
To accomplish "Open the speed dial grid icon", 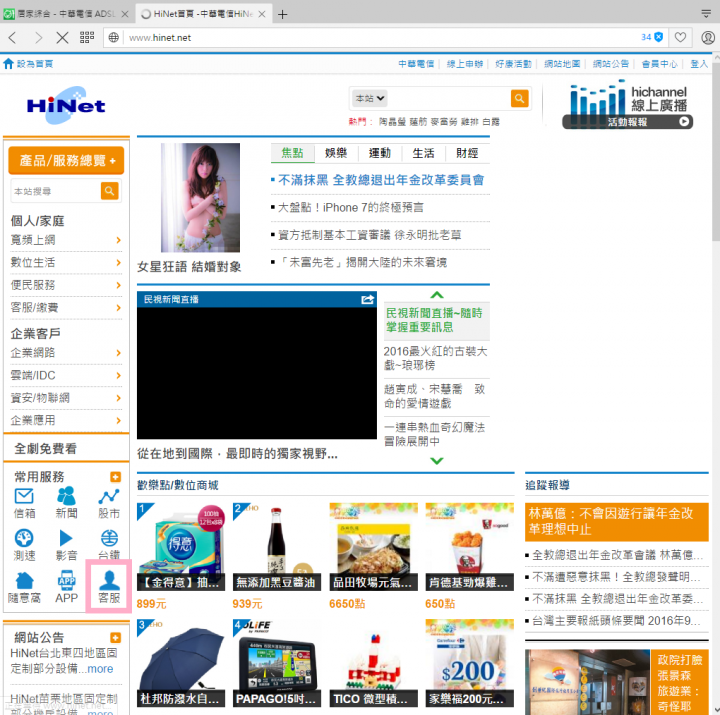I will pyautogui.click(x=87, y=38).
